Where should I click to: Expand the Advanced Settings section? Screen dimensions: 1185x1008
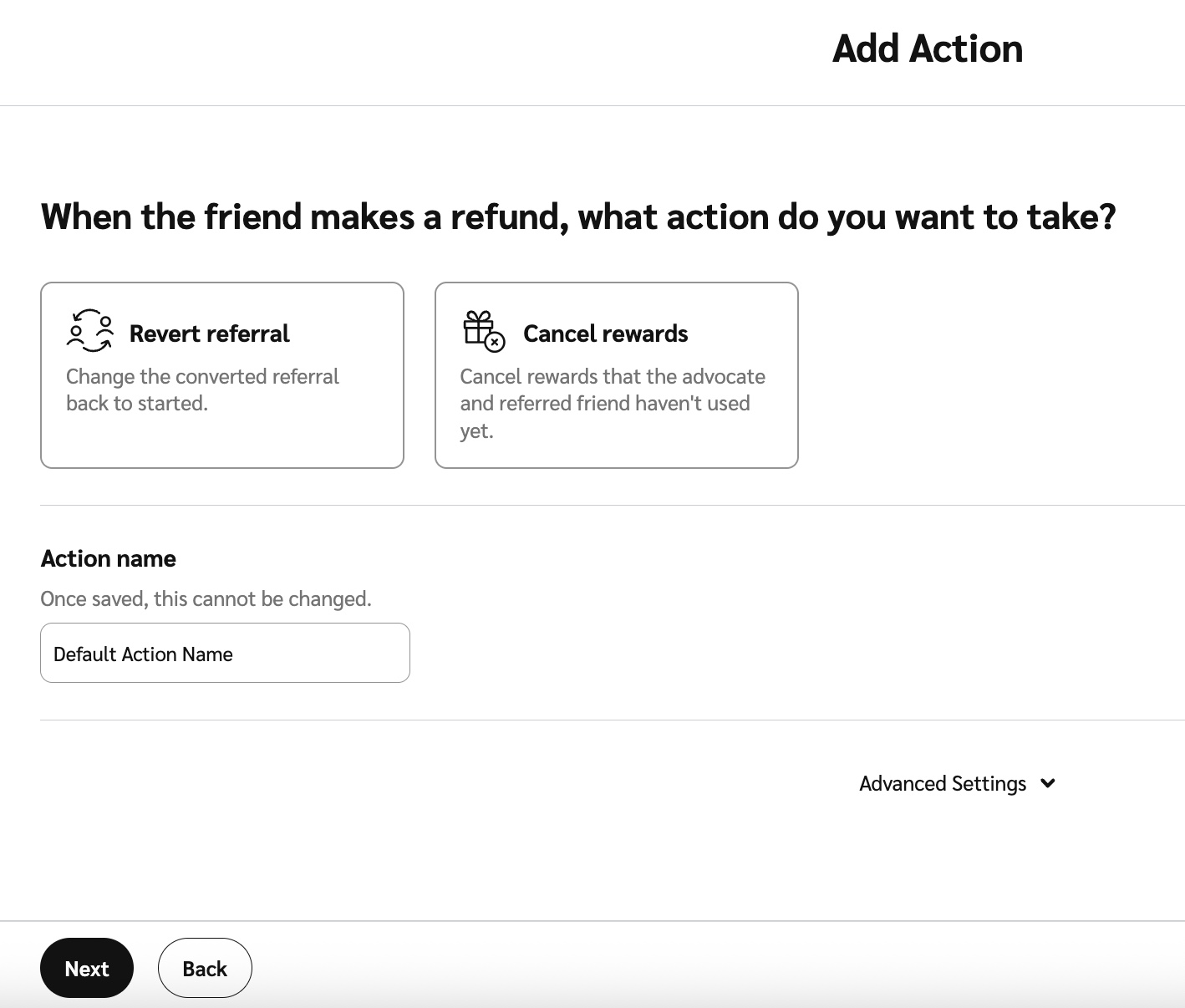pyautogui.click(x=942, y=783)
